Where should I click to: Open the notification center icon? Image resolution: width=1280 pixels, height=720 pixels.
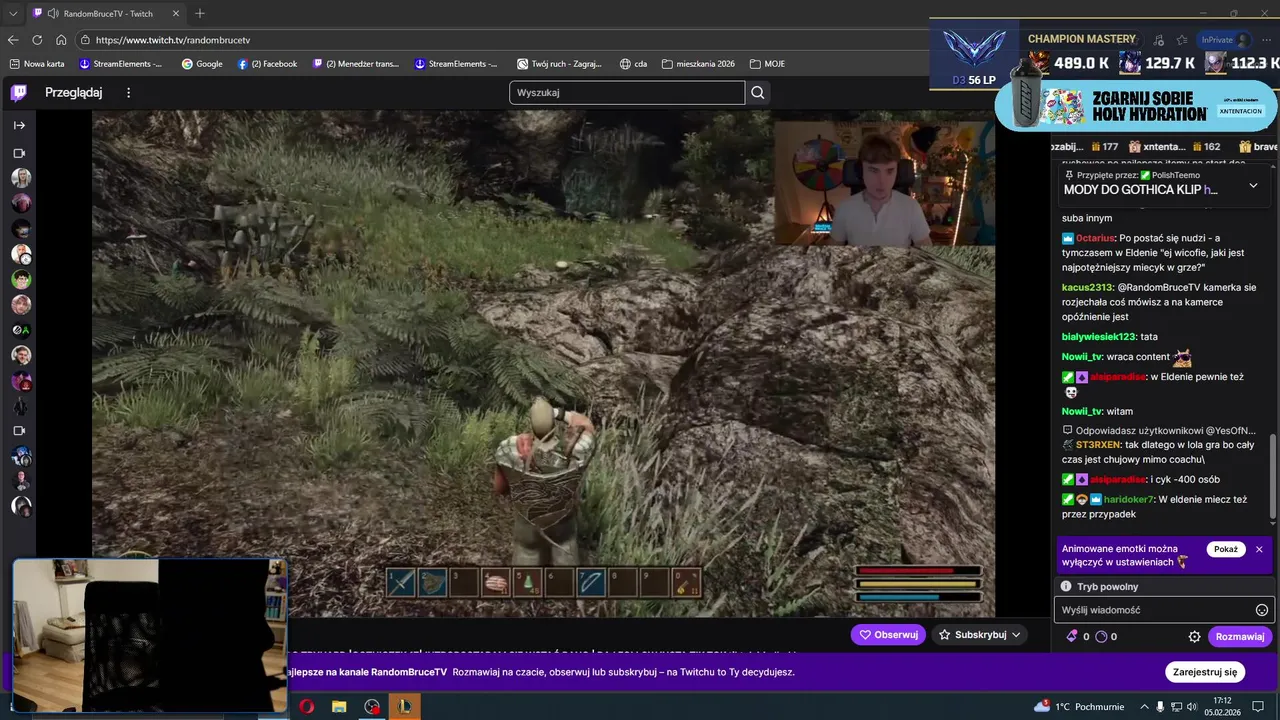click(1259, 707)
